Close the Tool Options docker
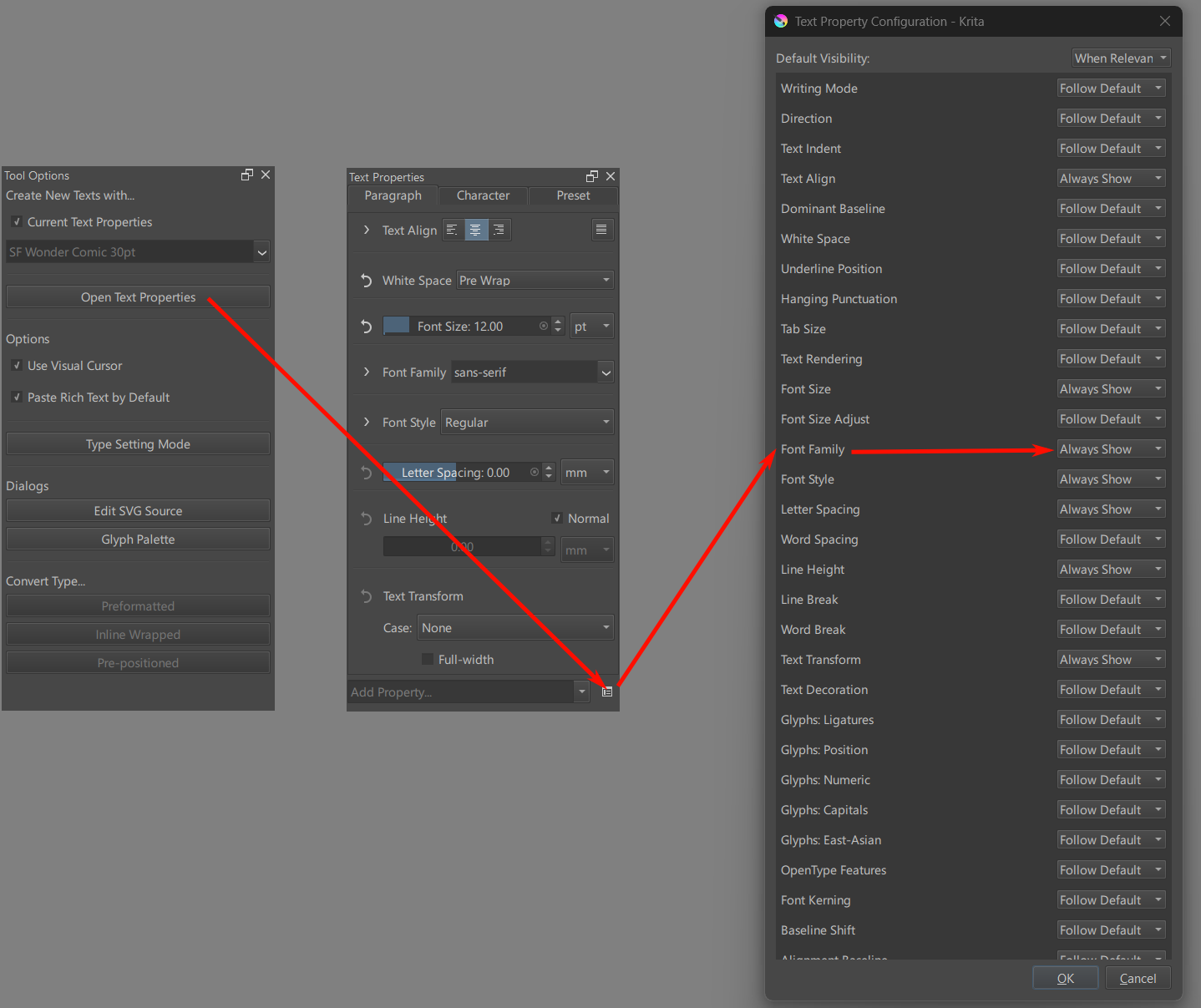Screen dimensions: 1201x1008 pyautogui.click(x=266, y=175)
